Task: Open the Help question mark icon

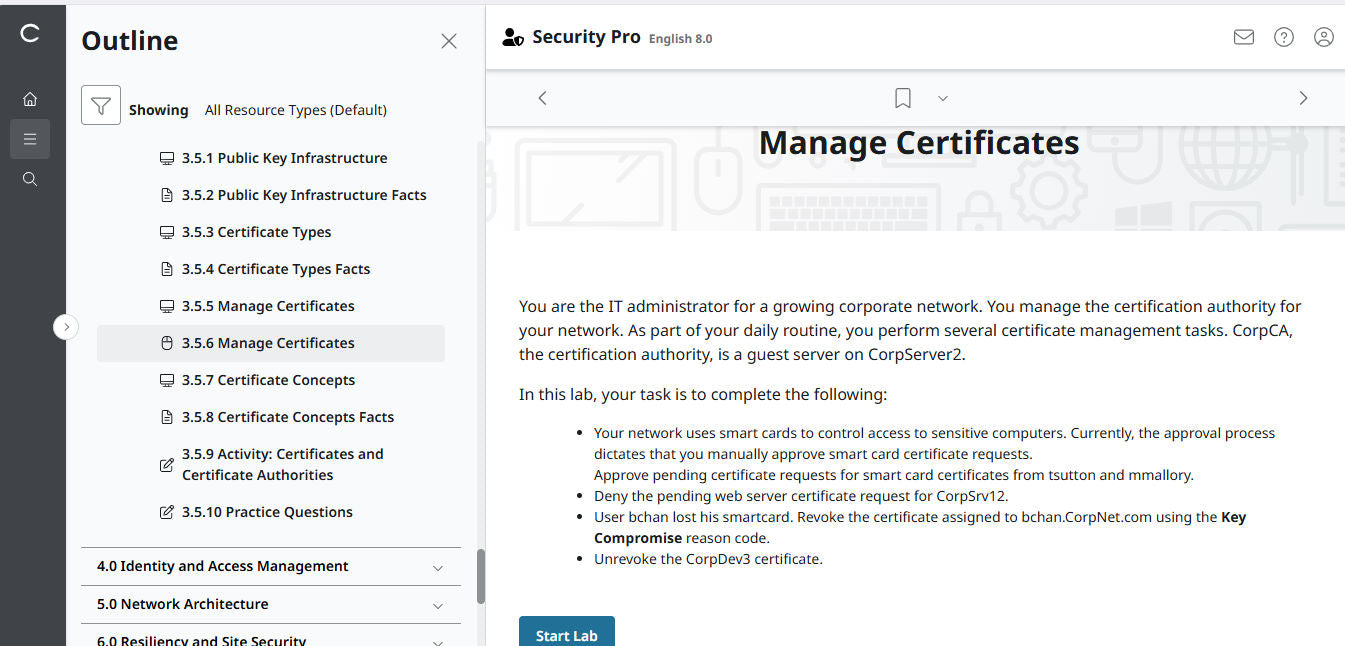Action: 1283,36
